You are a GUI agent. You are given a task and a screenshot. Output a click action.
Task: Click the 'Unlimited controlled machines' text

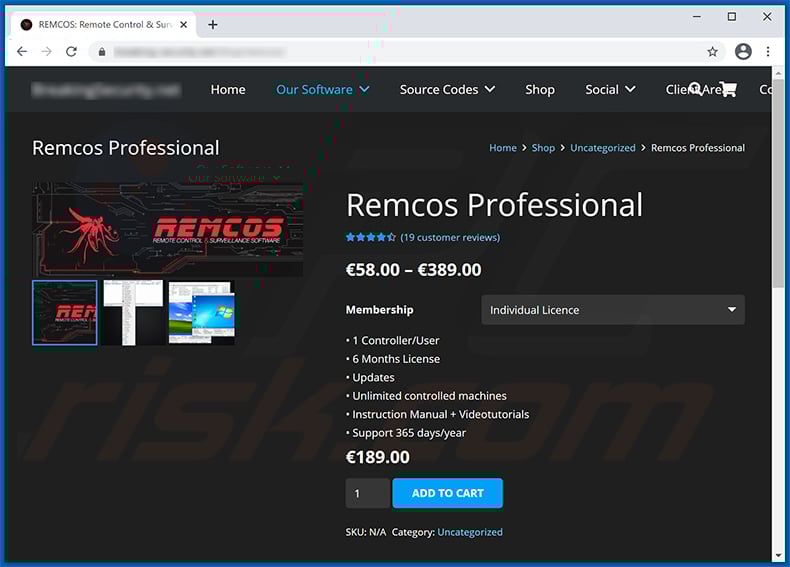429,396
